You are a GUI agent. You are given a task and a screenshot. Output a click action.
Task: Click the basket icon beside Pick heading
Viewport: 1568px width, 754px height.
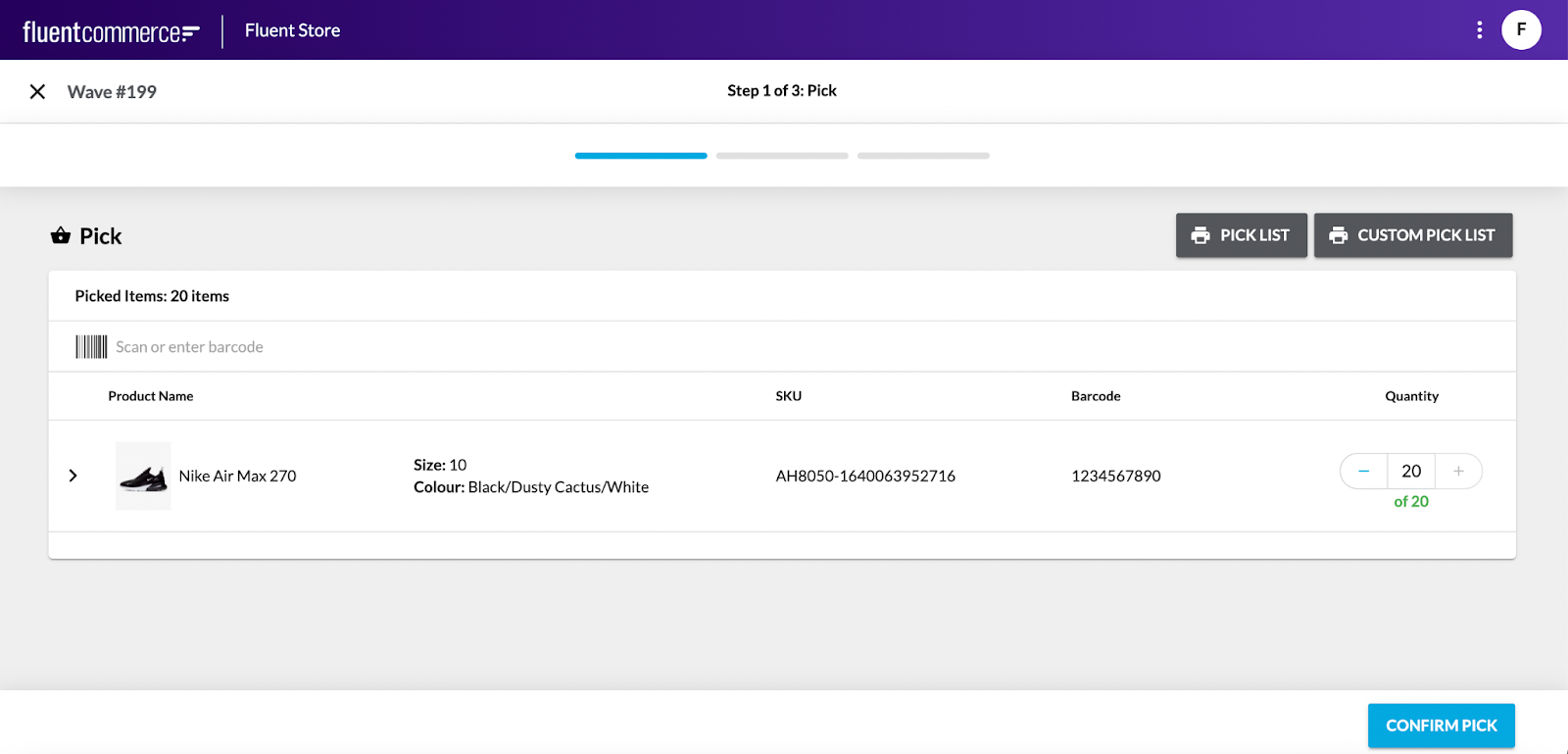pos(61,235)
